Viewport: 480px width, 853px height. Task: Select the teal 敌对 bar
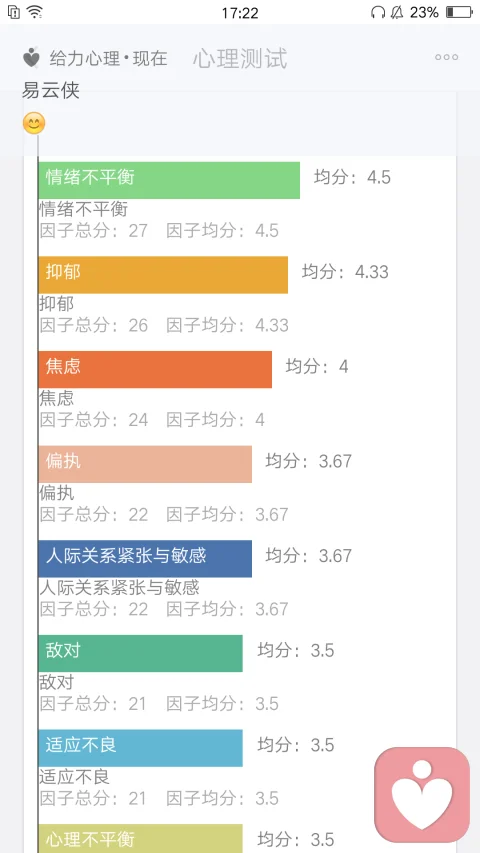pos(140,653)
